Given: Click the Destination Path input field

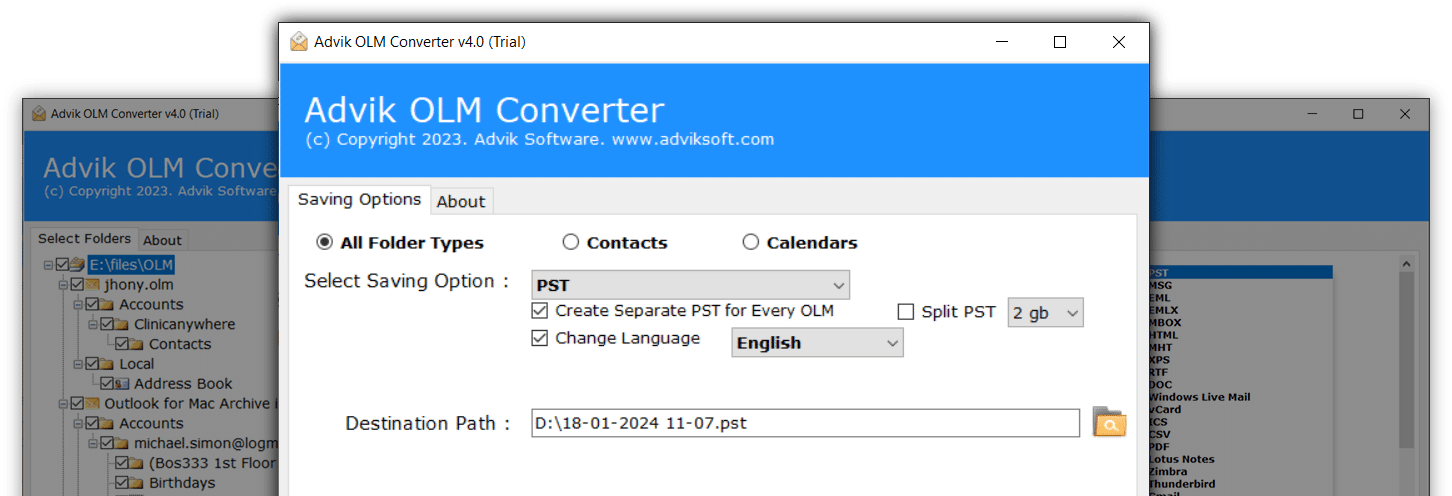Looking at the screenshot, I should point(806,423).
